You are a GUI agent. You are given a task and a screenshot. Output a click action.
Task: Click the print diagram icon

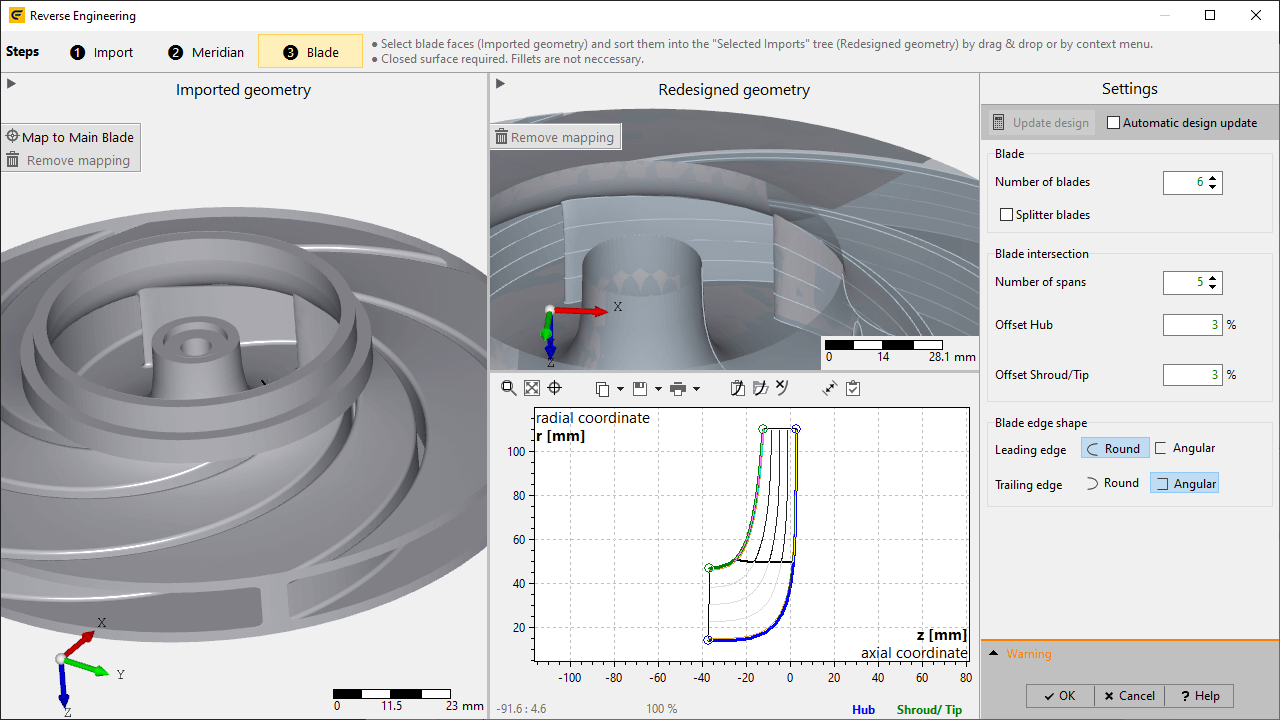click(678, 388)
